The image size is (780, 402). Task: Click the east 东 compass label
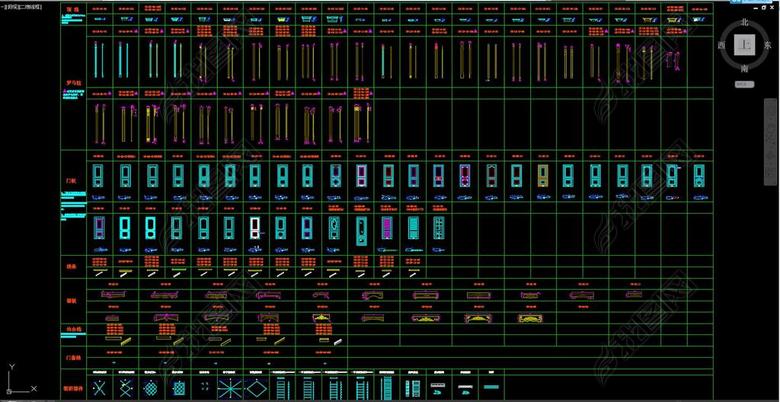click(768, 46)
